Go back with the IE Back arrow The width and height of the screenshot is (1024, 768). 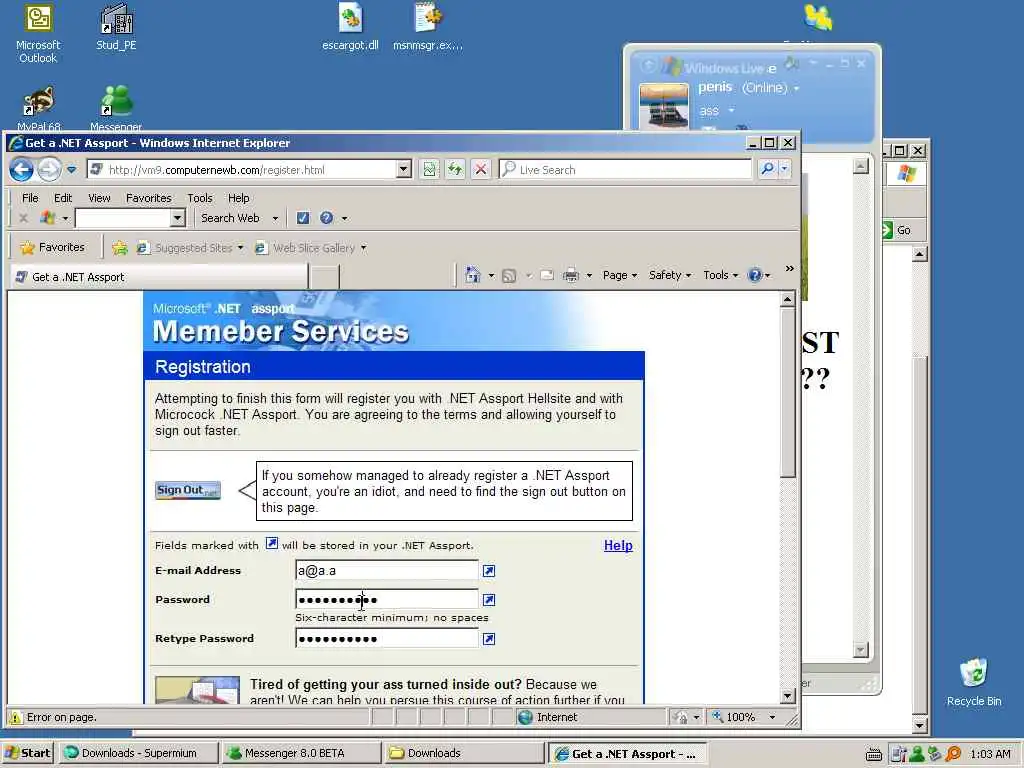[22, 170]
